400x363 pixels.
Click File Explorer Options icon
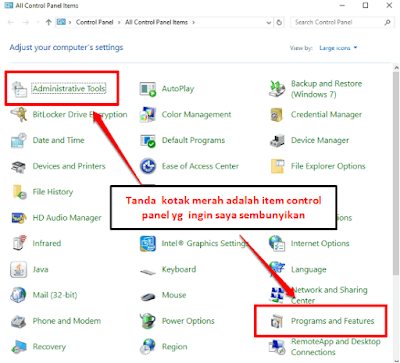point(277,166)
